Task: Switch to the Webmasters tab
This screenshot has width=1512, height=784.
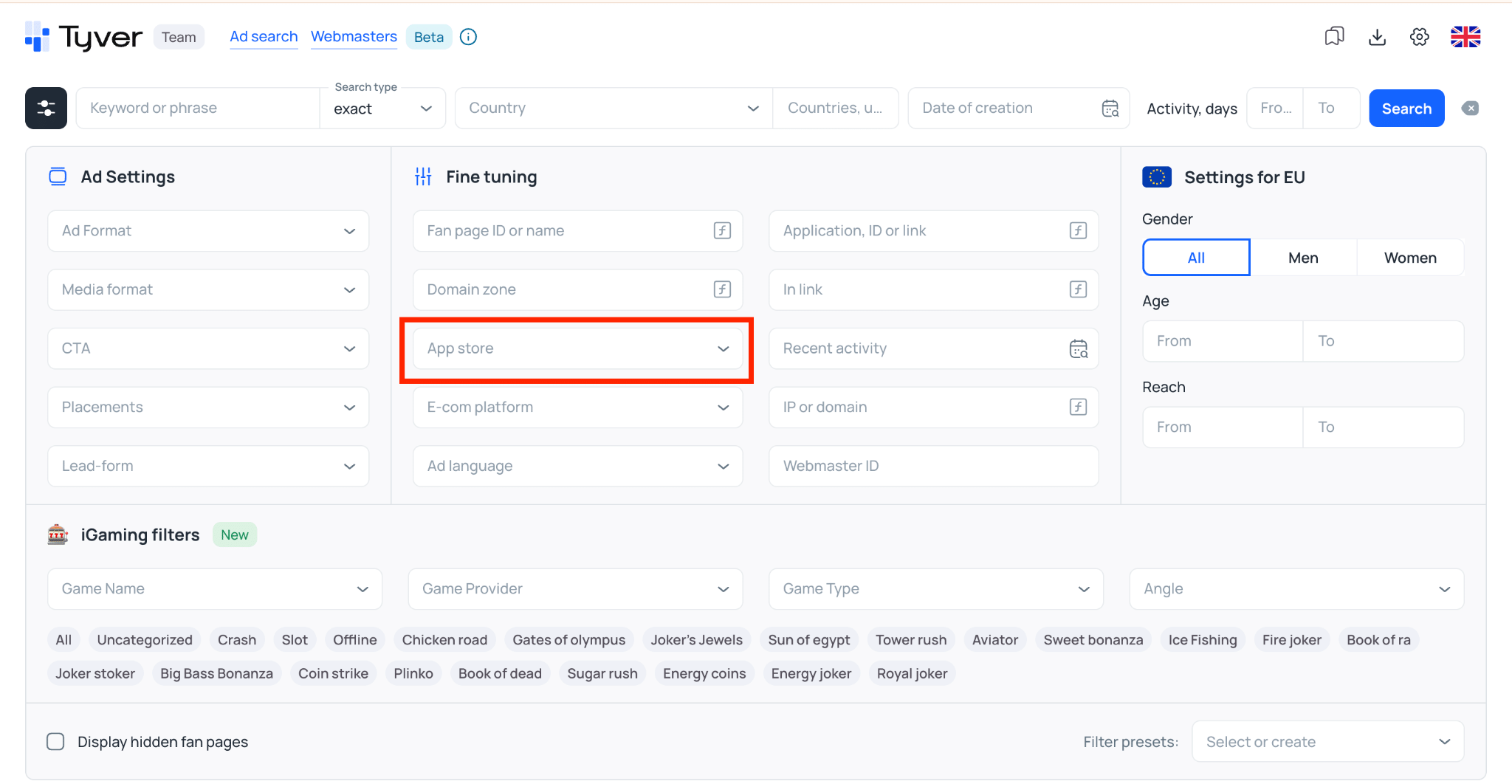Action: point(354,37)
